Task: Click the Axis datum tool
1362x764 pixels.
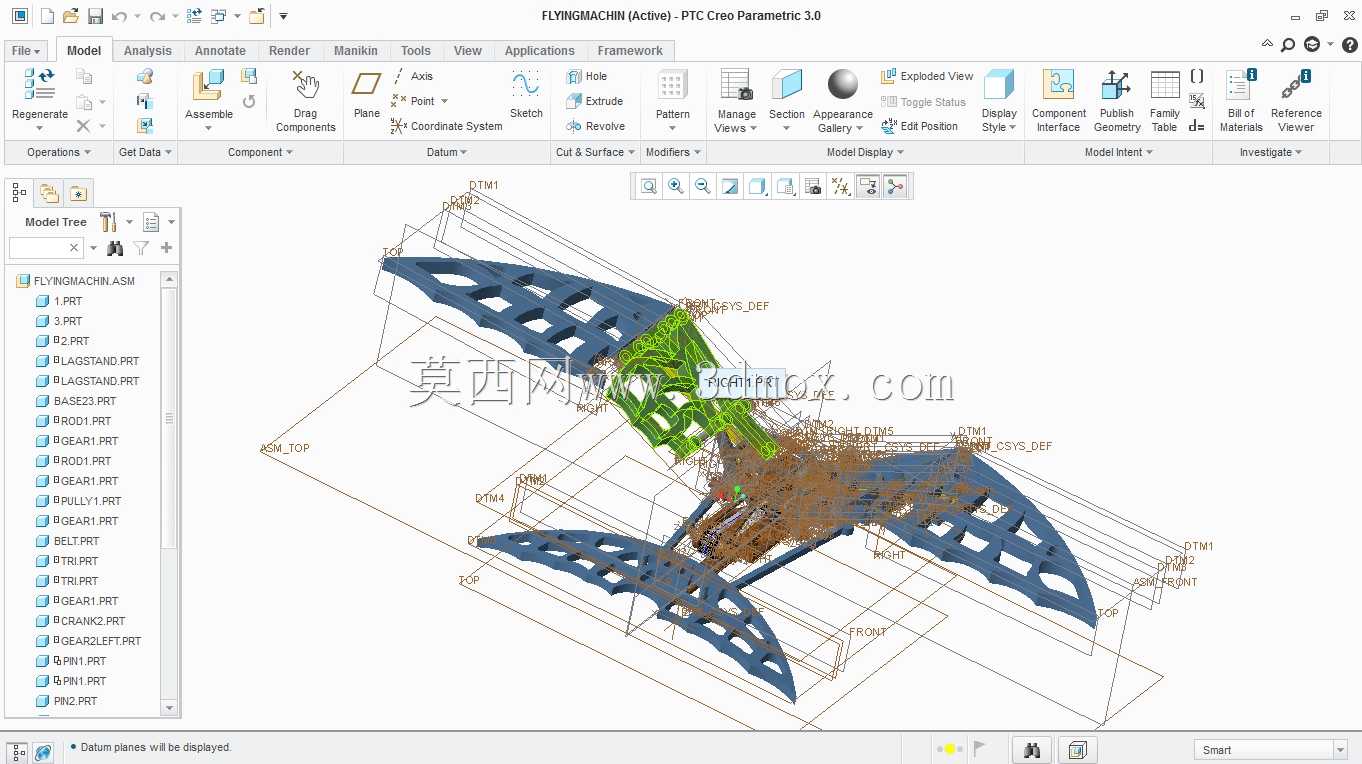Action: [x=412, y=76]
